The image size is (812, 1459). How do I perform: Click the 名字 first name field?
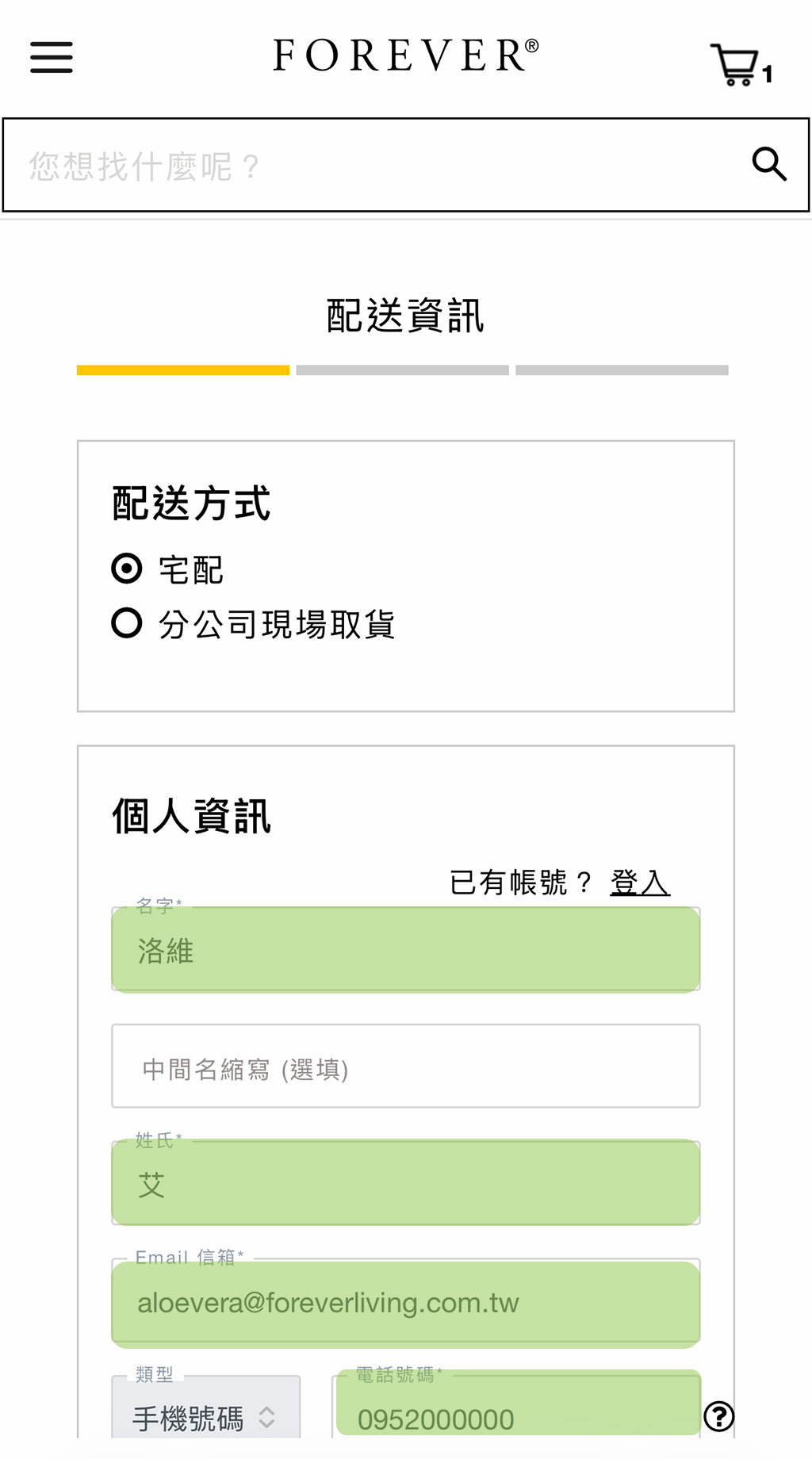point(405,949)
